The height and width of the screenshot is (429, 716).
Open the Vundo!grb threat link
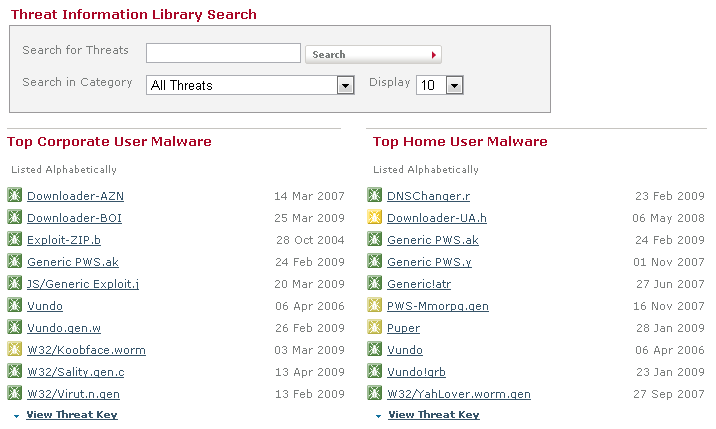pos(411,372)
